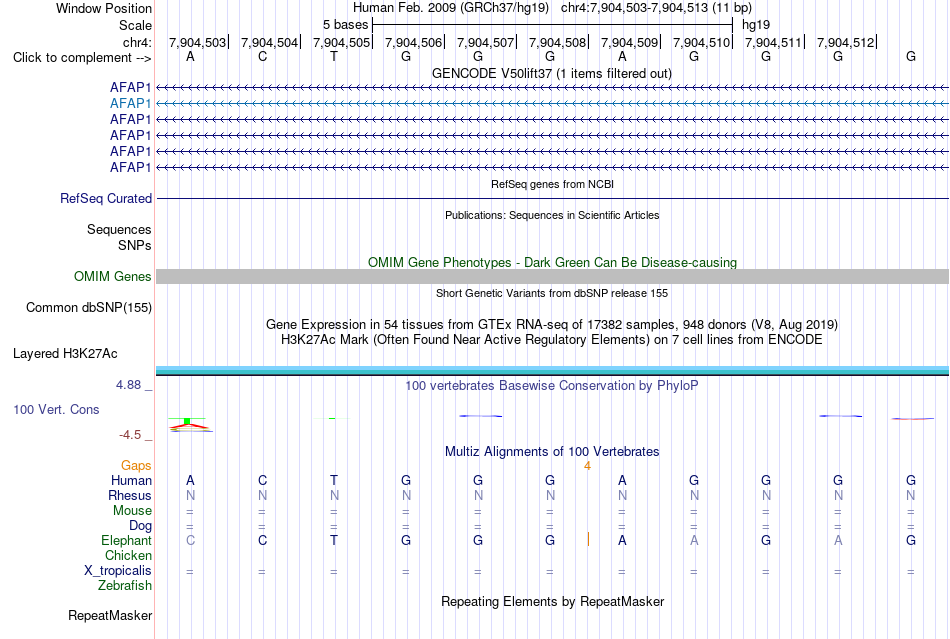Click the cyan H3K27Ac signal bar
The image size is (950, 639).
pos(552,370)
